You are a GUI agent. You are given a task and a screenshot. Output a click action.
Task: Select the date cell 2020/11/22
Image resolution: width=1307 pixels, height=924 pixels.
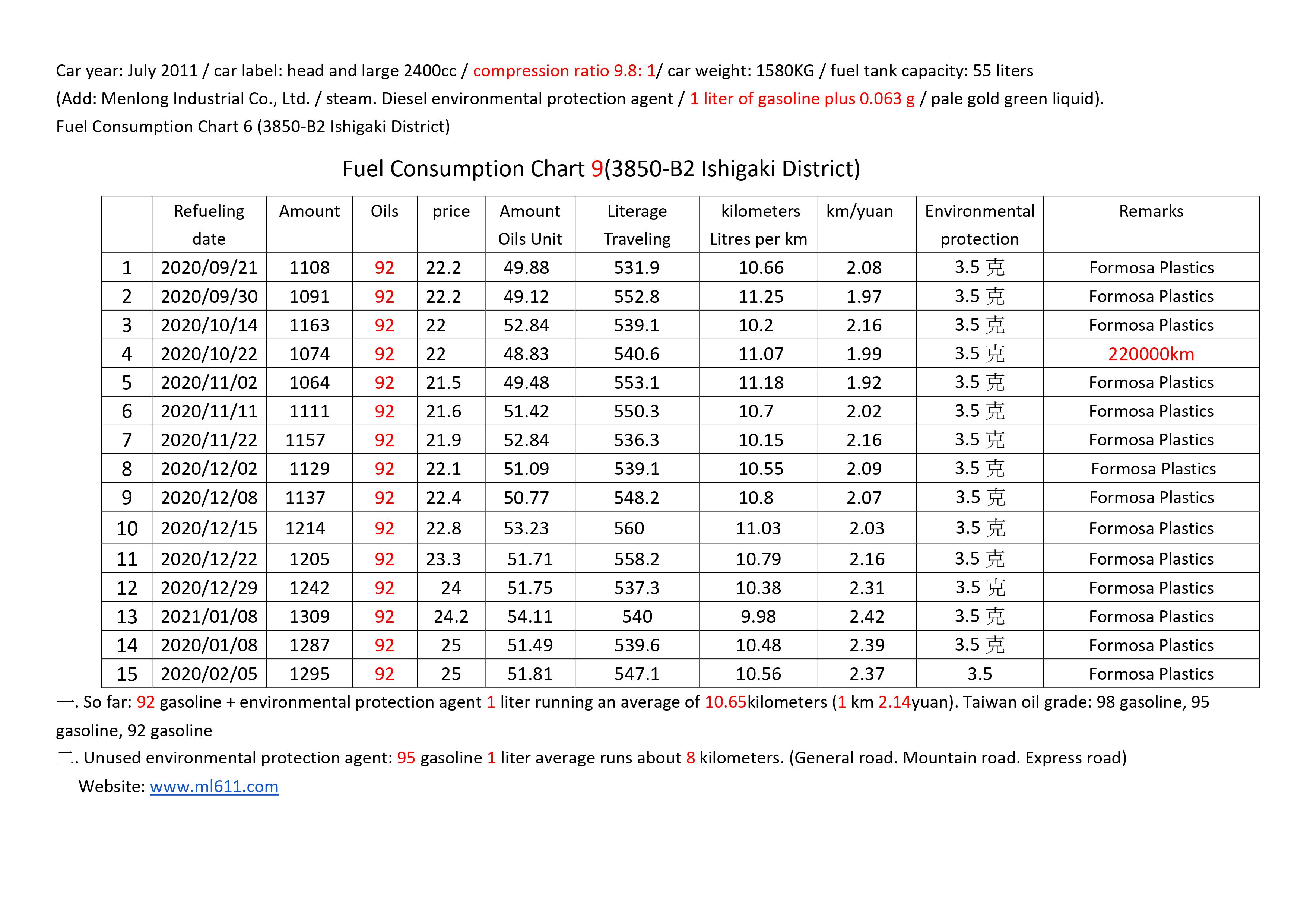pos(209,440)
